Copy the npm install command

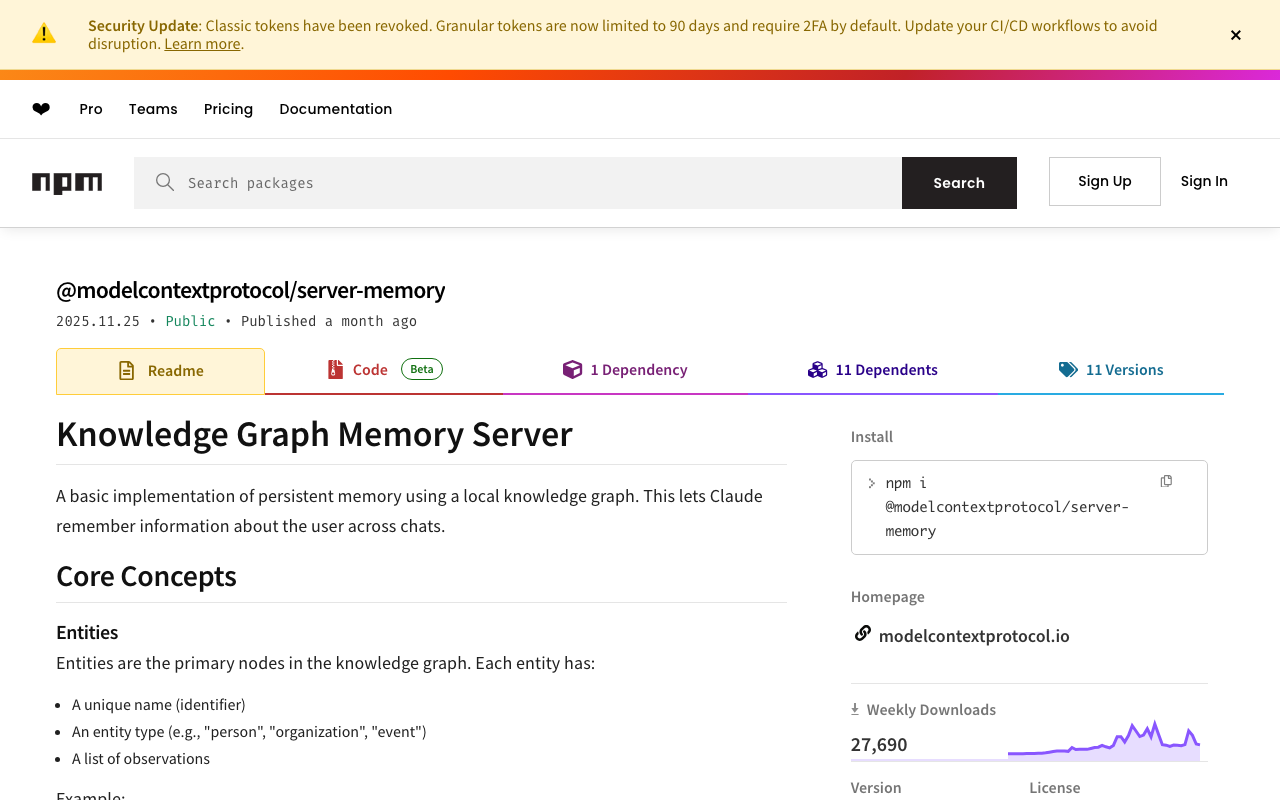1166,482
